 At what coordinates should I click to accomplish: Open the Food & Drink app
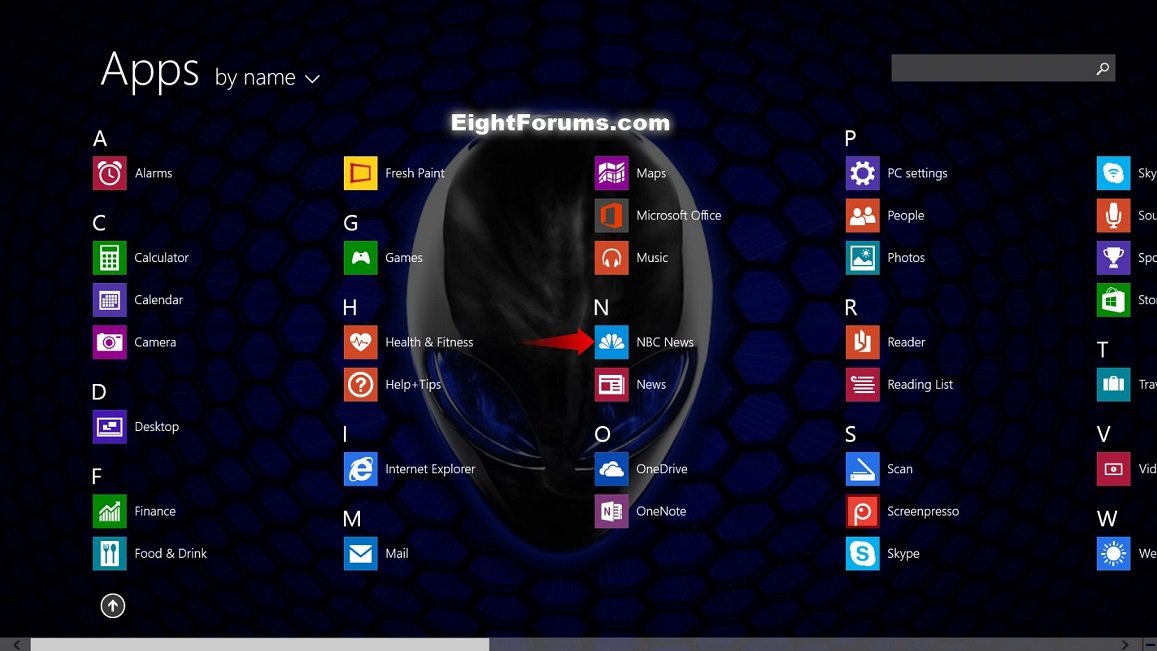(109, 554)
